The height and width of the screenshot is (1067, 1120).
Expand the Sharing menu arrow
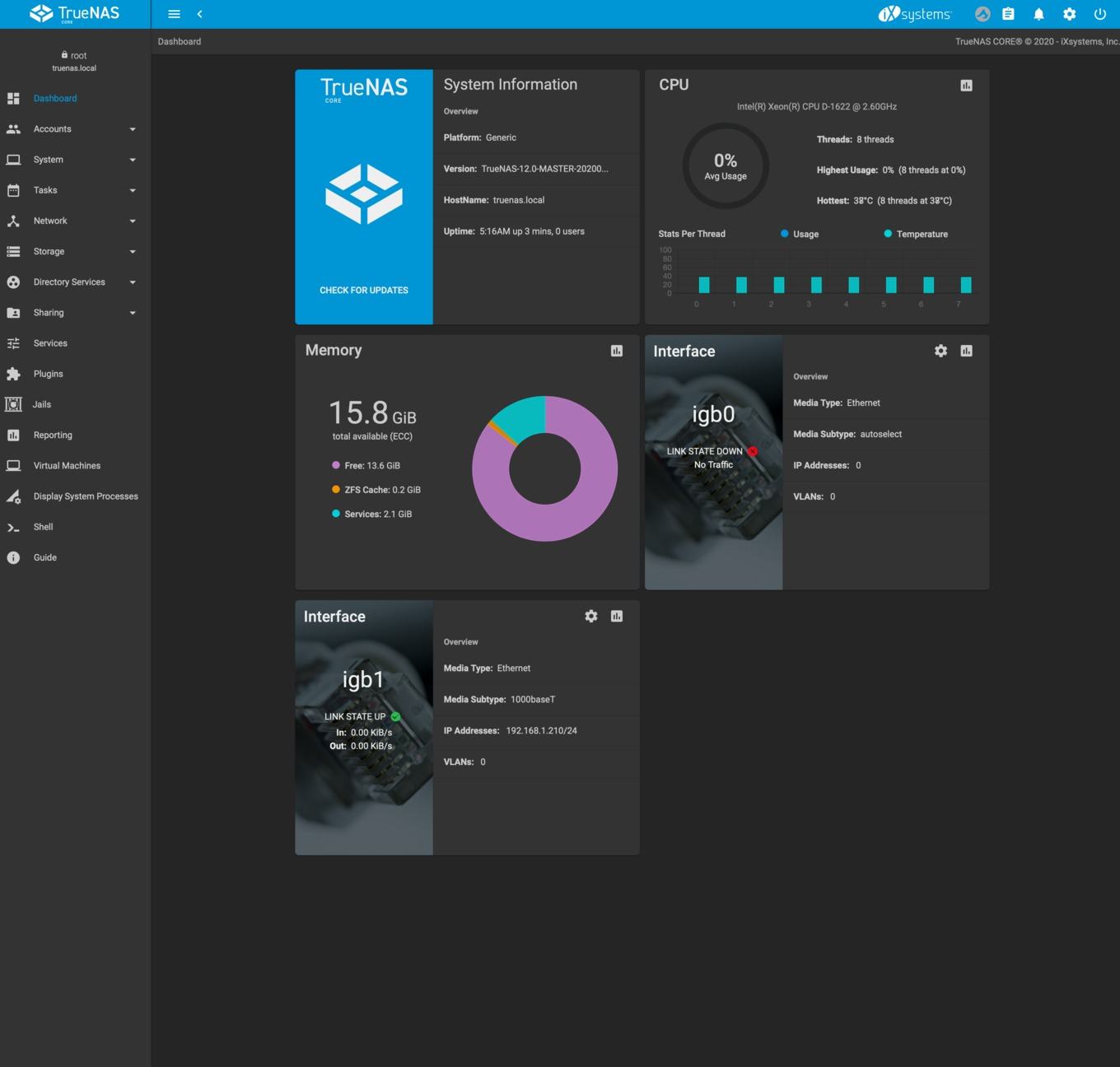pos(133,313)
